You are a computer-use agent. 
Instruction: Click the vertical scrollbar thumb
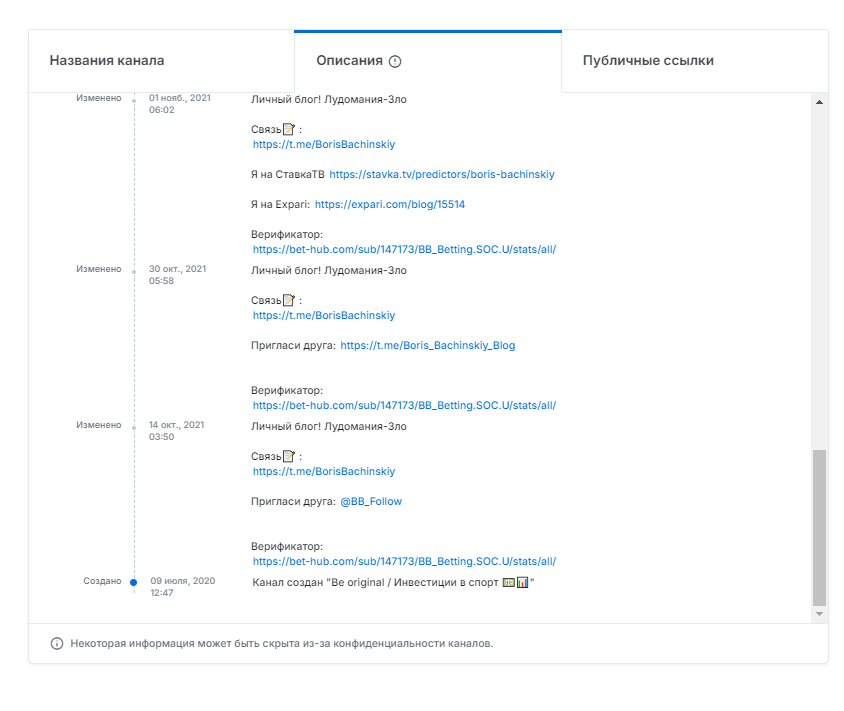click(x=820, y=525)
